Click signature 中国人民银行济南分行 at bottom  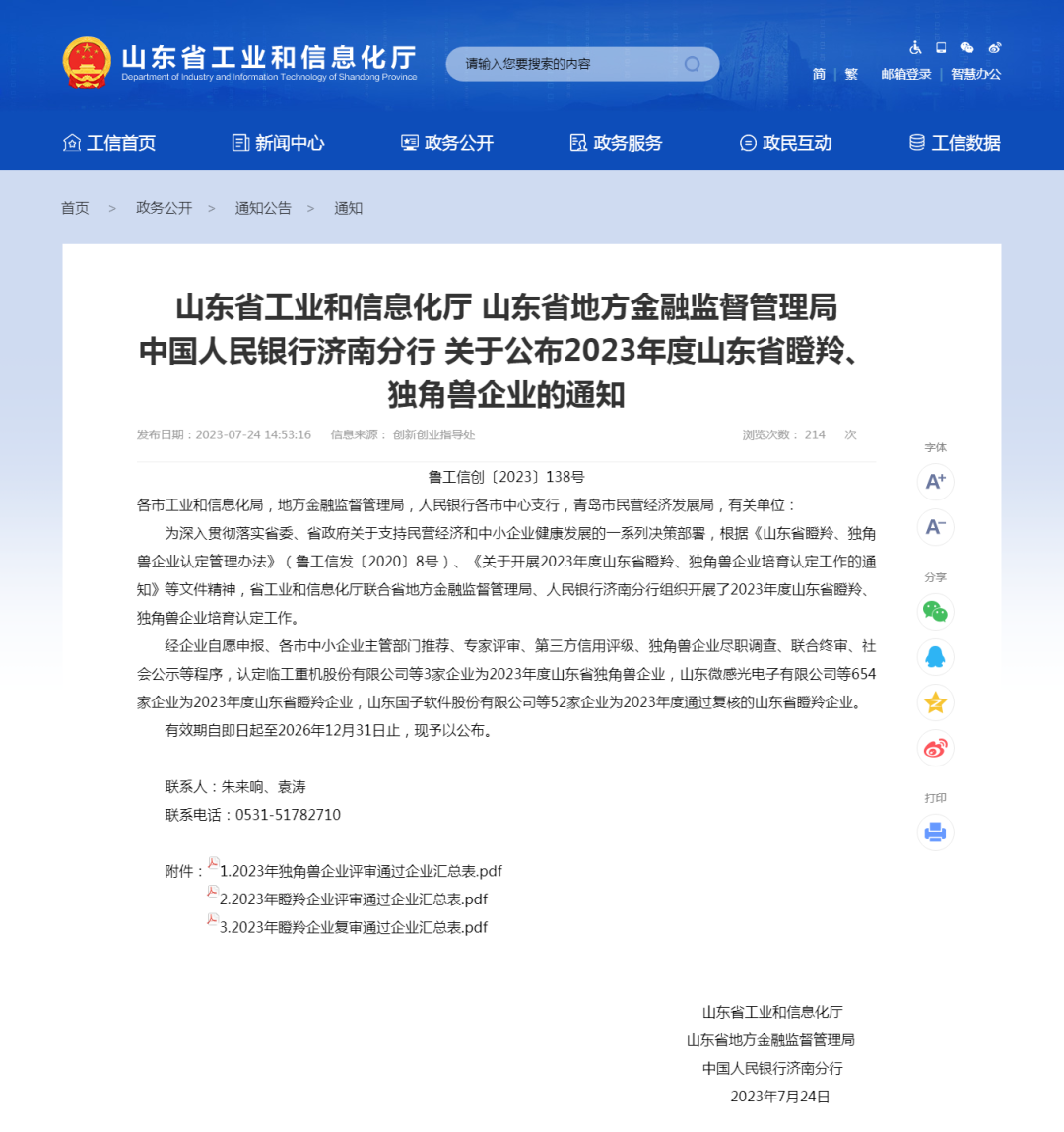(772, 1069)
